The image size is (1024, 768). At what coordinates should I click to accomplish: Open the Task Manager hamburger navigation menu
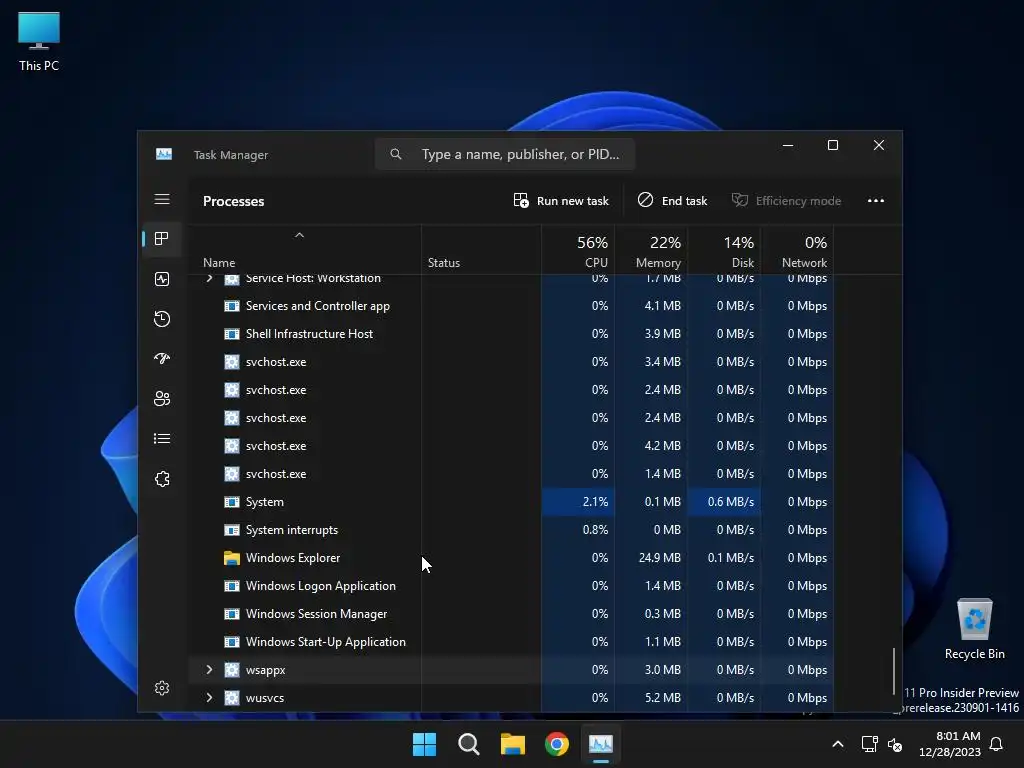pyautogui.click(x=162, y=199)
